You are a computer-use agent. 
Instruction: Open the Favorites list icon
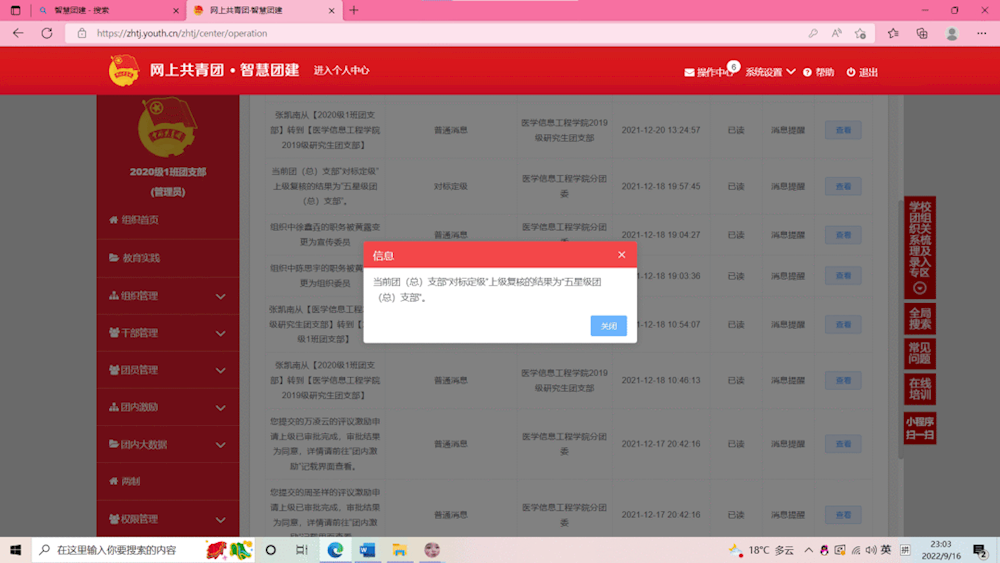tap(893, 33)
